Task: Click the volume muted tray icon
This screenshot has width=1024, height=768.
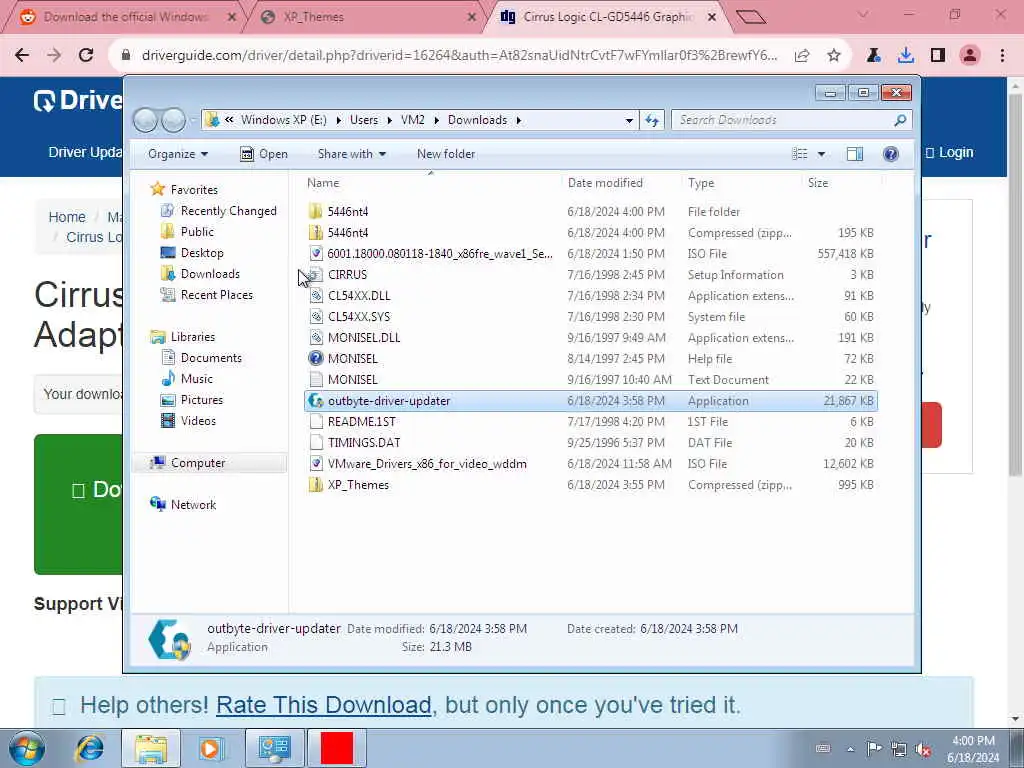Action: pyautogui.click(x=923, y=749)
